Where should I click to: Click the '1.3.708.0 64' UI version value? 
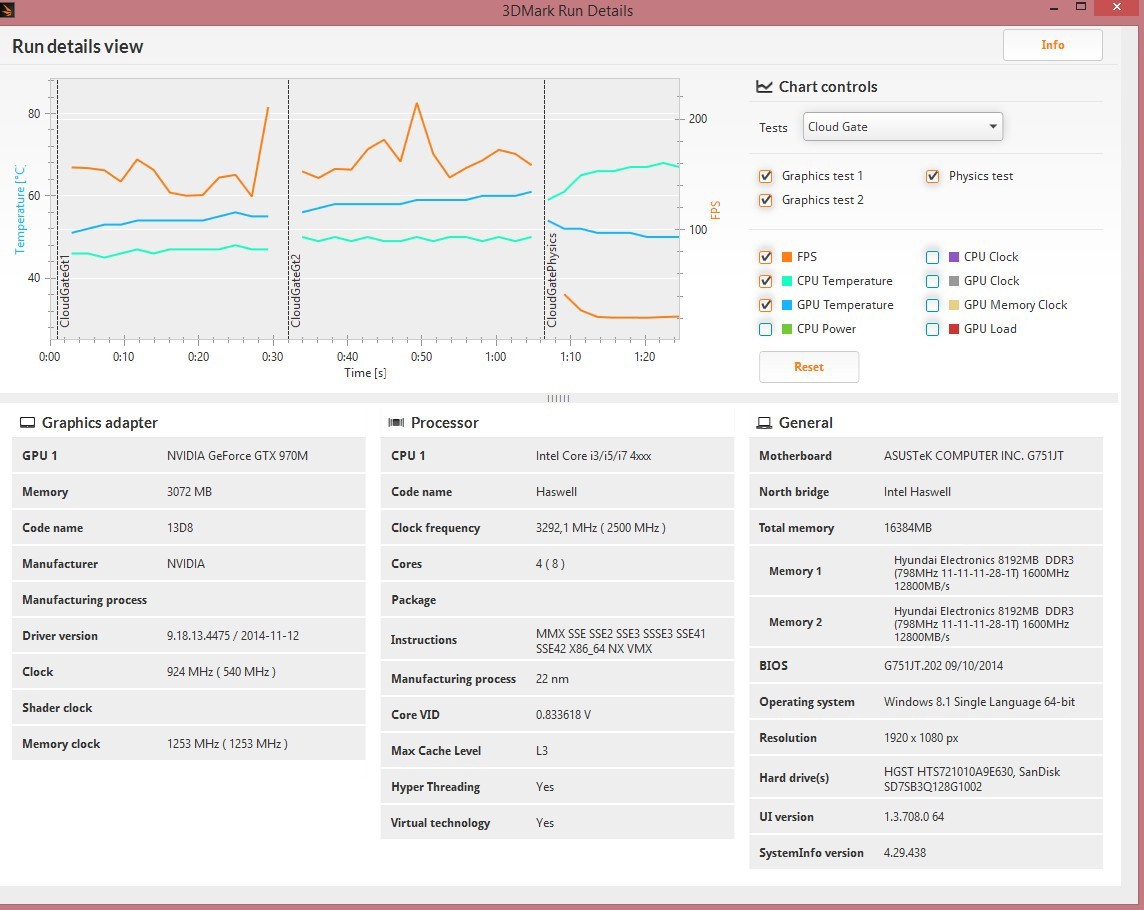click(913, 817)
